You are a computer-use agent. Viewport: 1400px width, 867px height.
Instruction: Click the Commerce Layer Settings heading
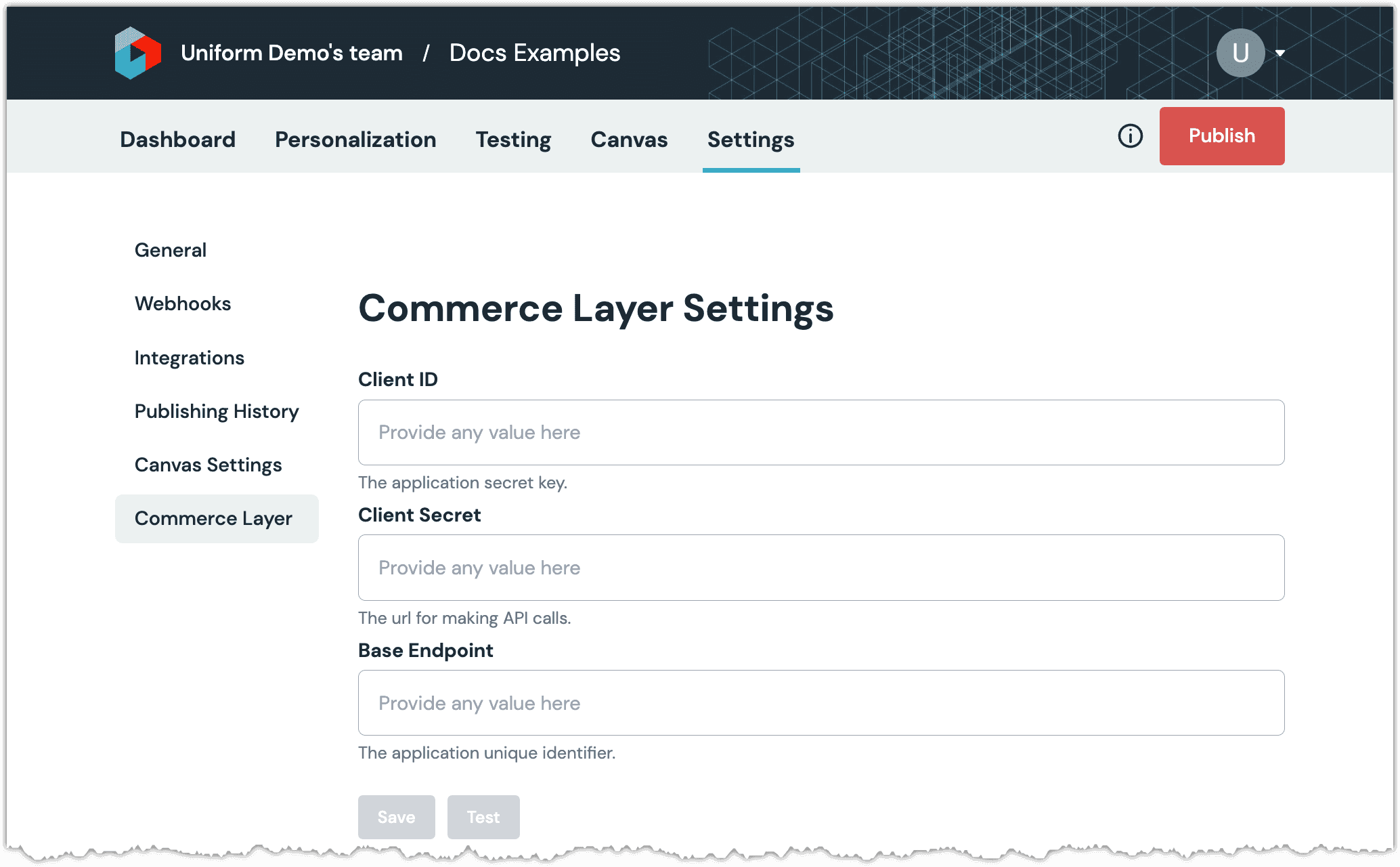coord(596,309)
